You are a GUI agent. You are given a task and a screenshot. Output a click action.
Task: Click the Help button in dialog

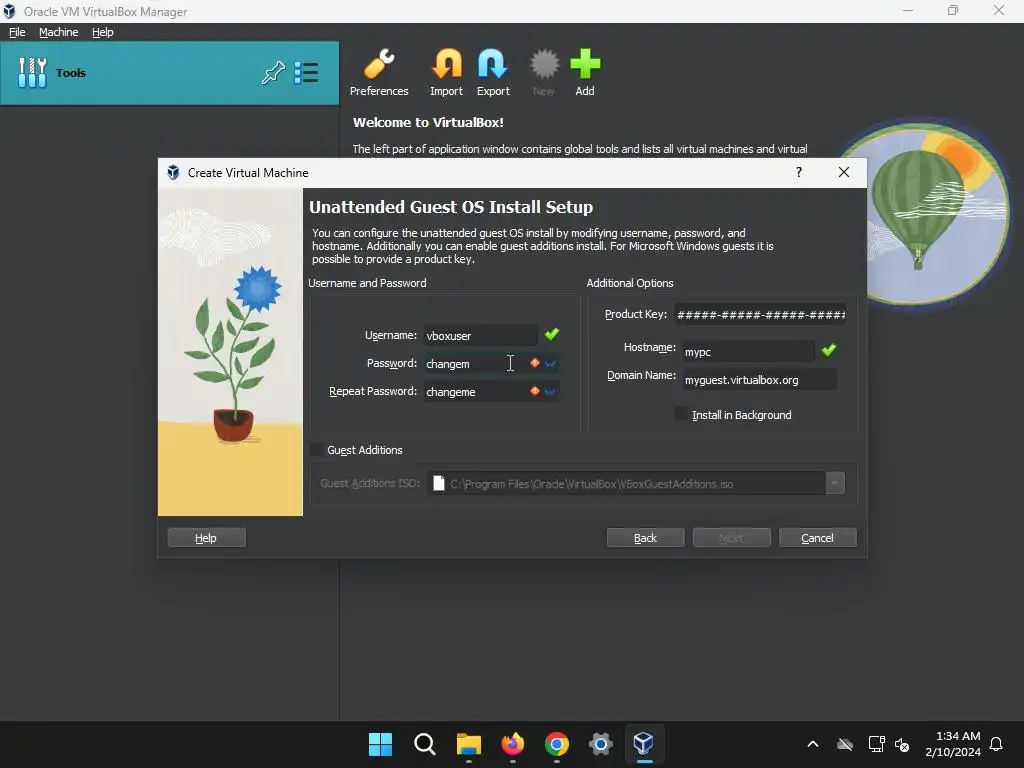pos(206,537)
